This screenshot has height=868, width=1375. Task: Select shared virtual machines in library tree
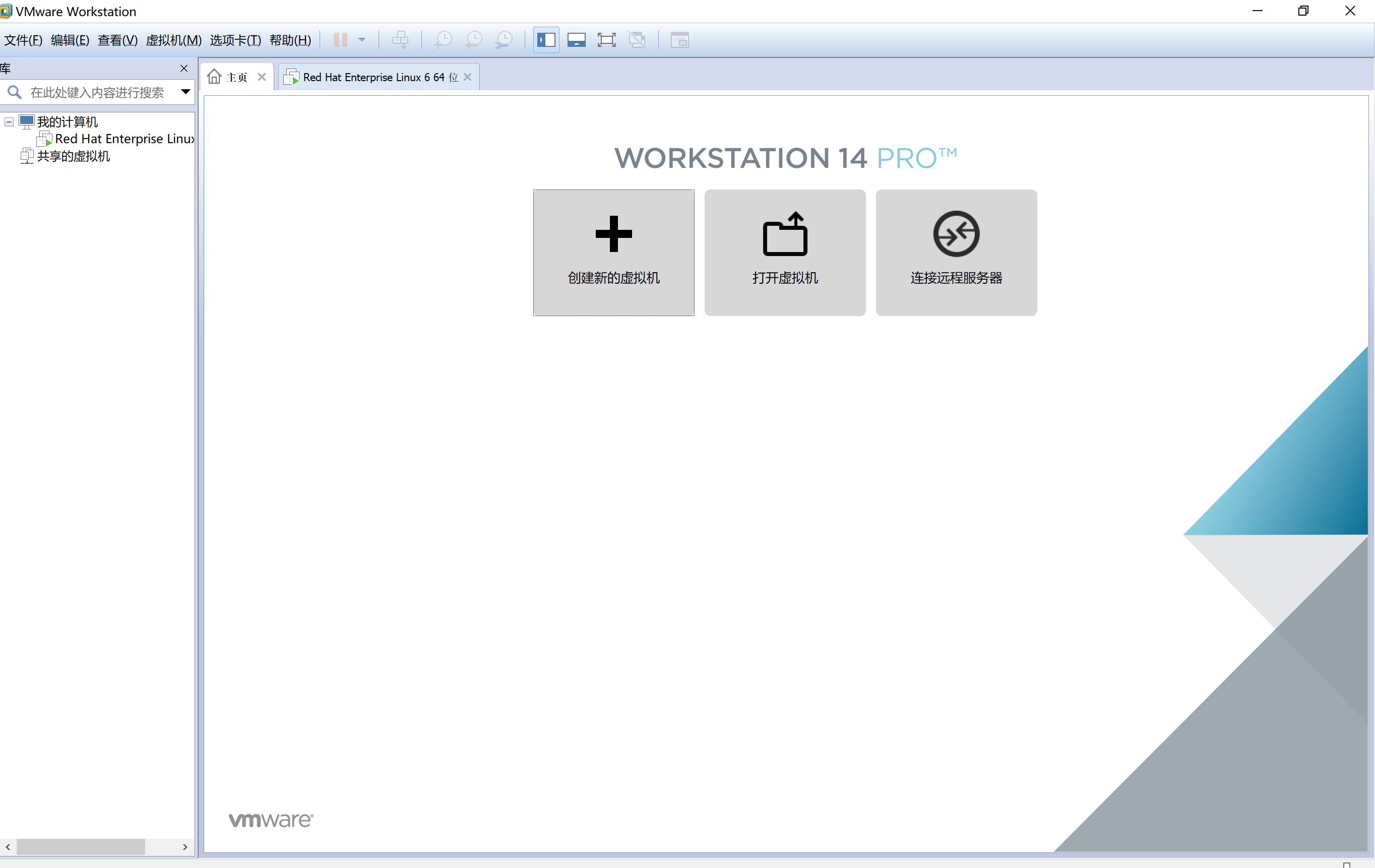73,156
